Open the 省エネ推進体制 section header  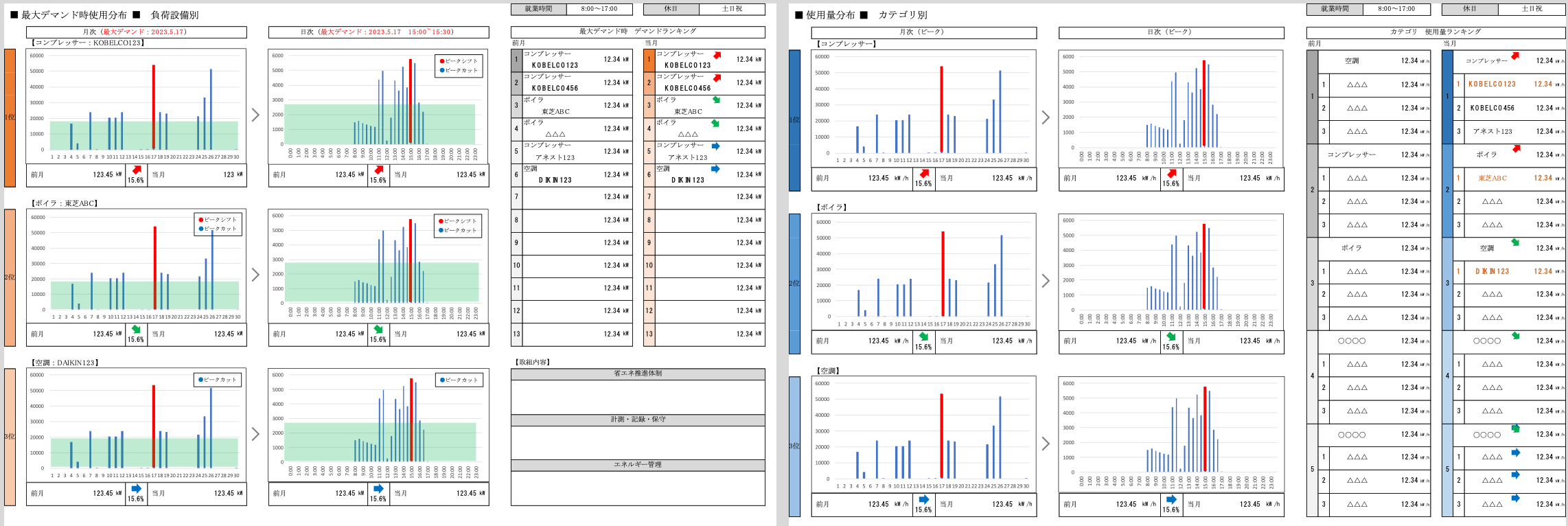coord(638,374)
